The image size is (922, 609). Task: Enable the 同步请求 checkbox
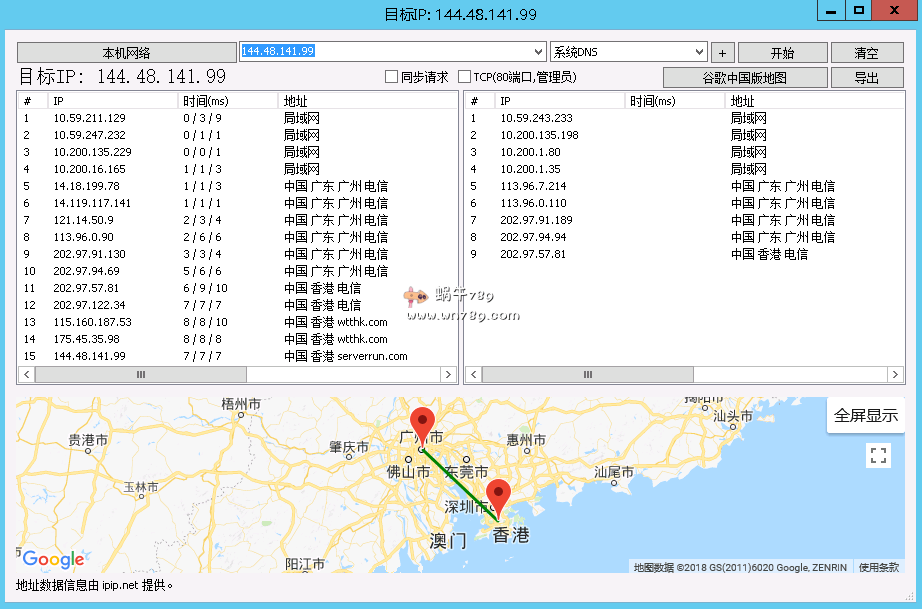click(392, 77)
